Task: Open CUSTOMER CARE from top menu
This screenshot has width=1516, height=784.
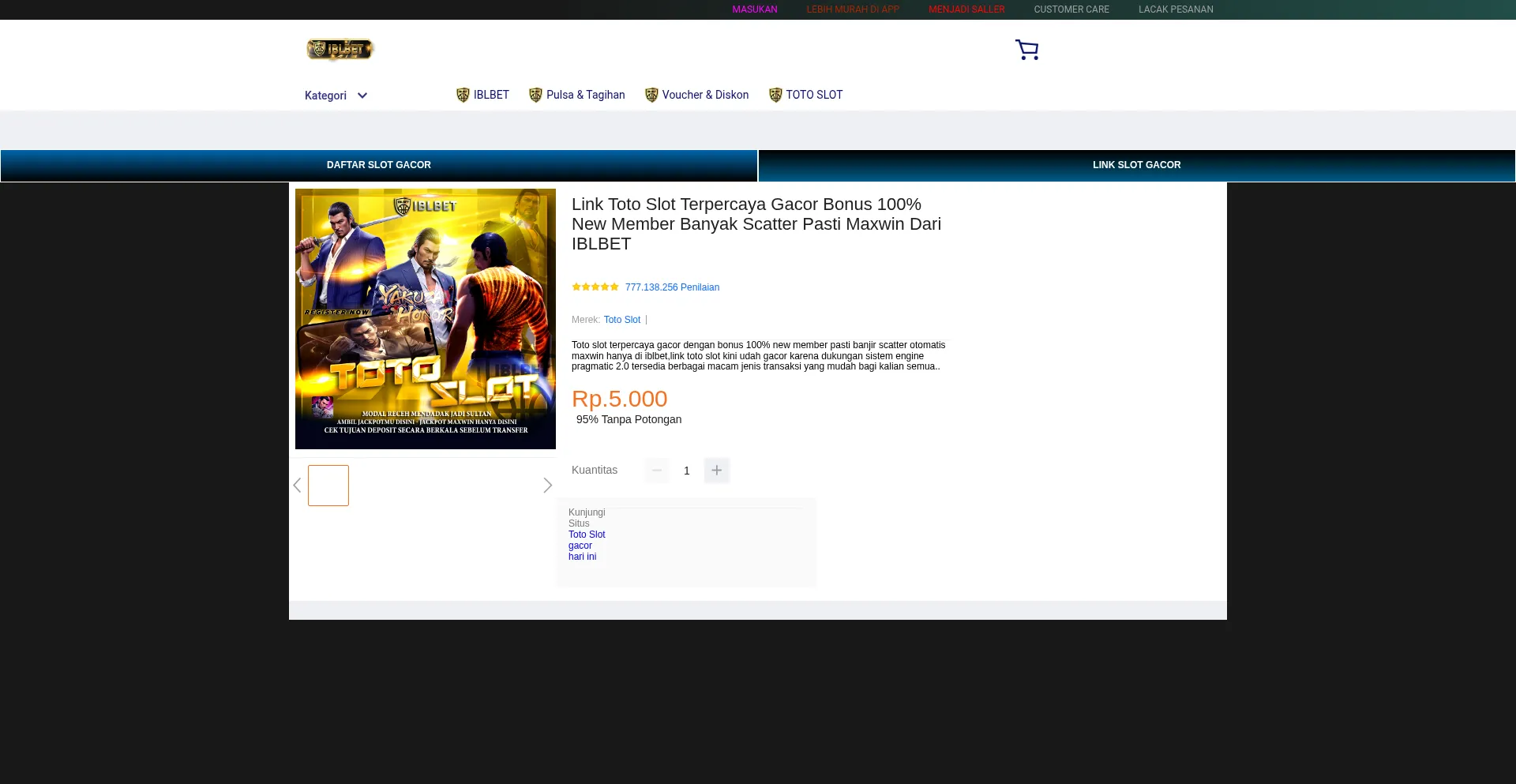Action: (x=1071, y=9)
